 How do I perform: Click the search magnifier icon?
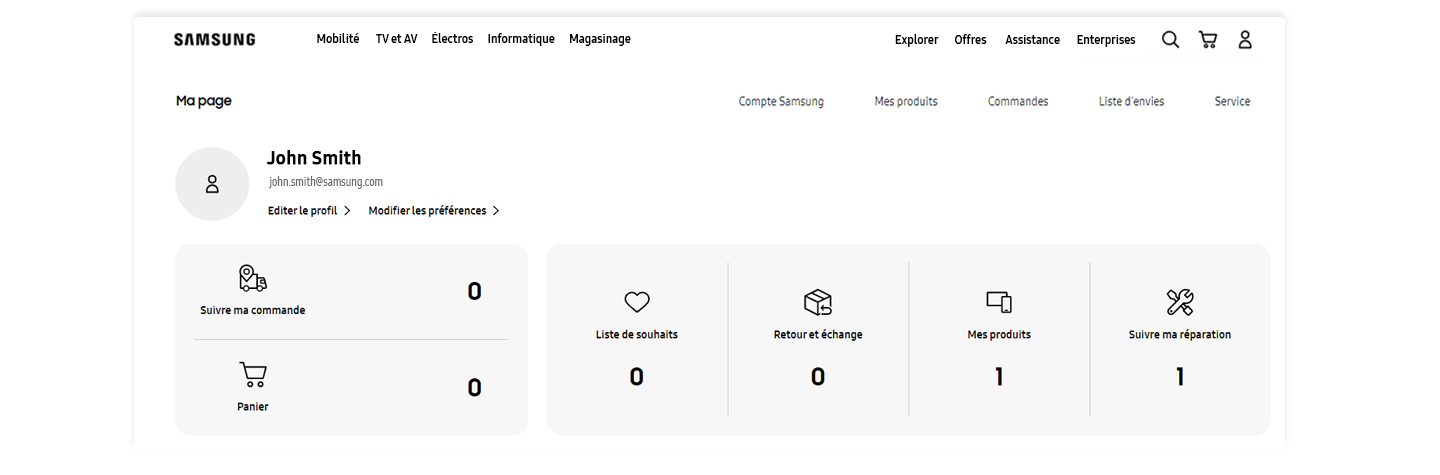(x=1170, y=40)
